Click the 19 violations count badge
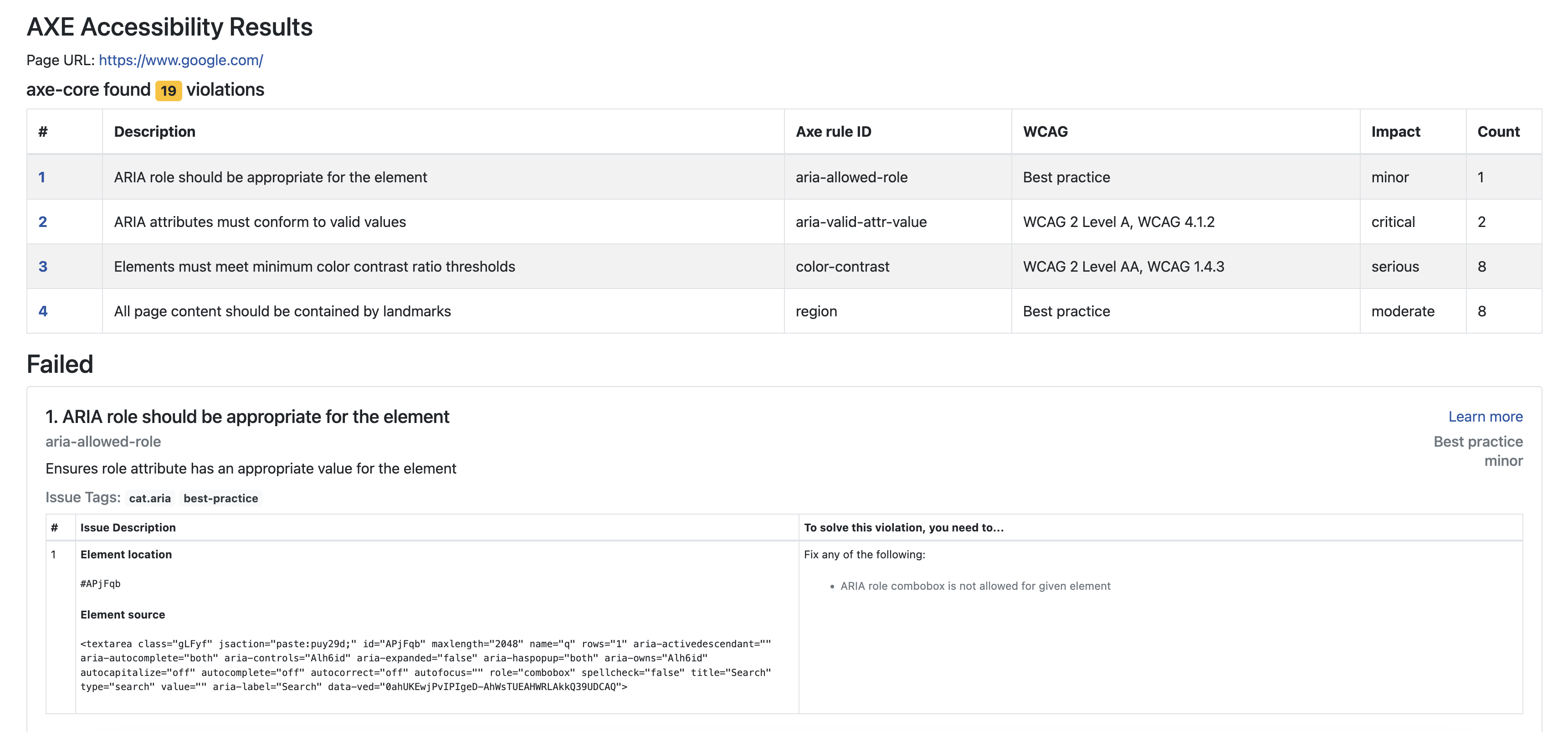Image resolution: width=1568 pixels, height=732 pixels. 169,91
